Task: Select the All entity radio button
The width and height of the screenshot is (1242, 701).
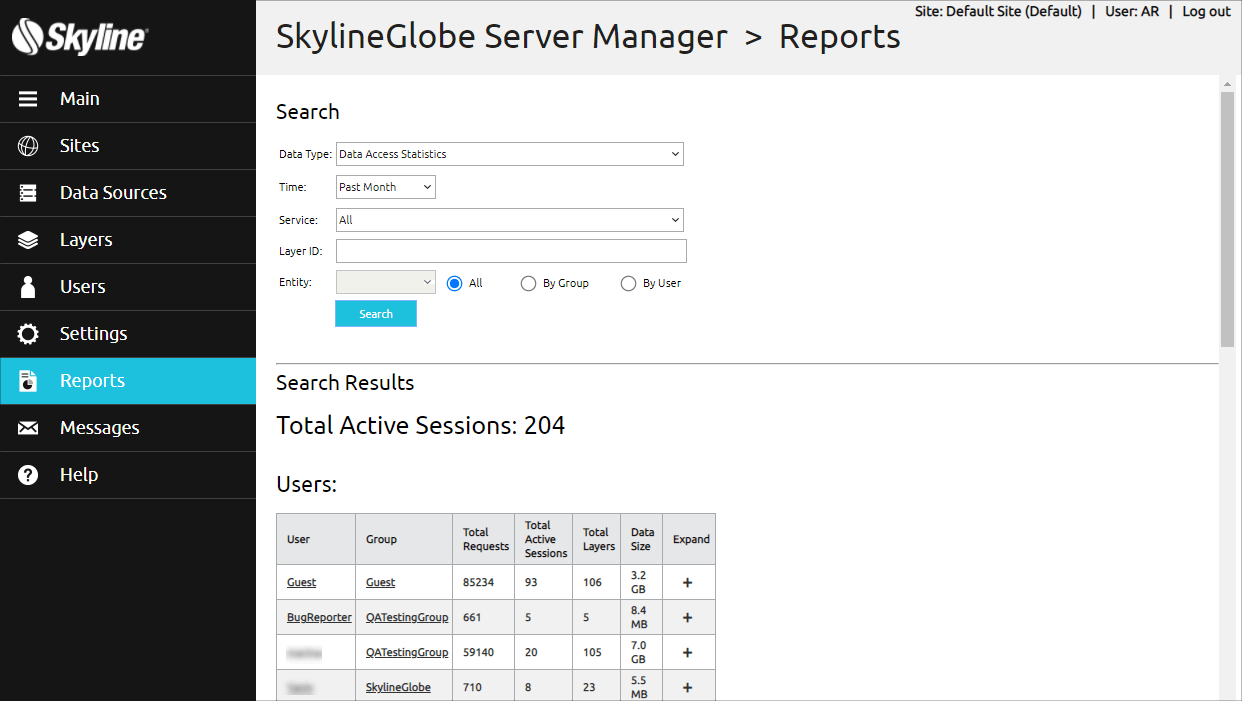Action: coord(455,284)
